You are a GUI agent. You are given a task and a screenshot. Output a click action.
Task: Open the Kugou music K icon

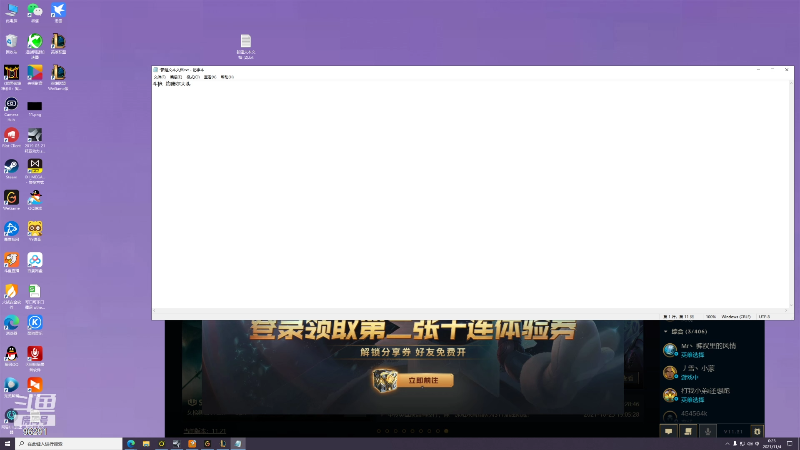35,324
